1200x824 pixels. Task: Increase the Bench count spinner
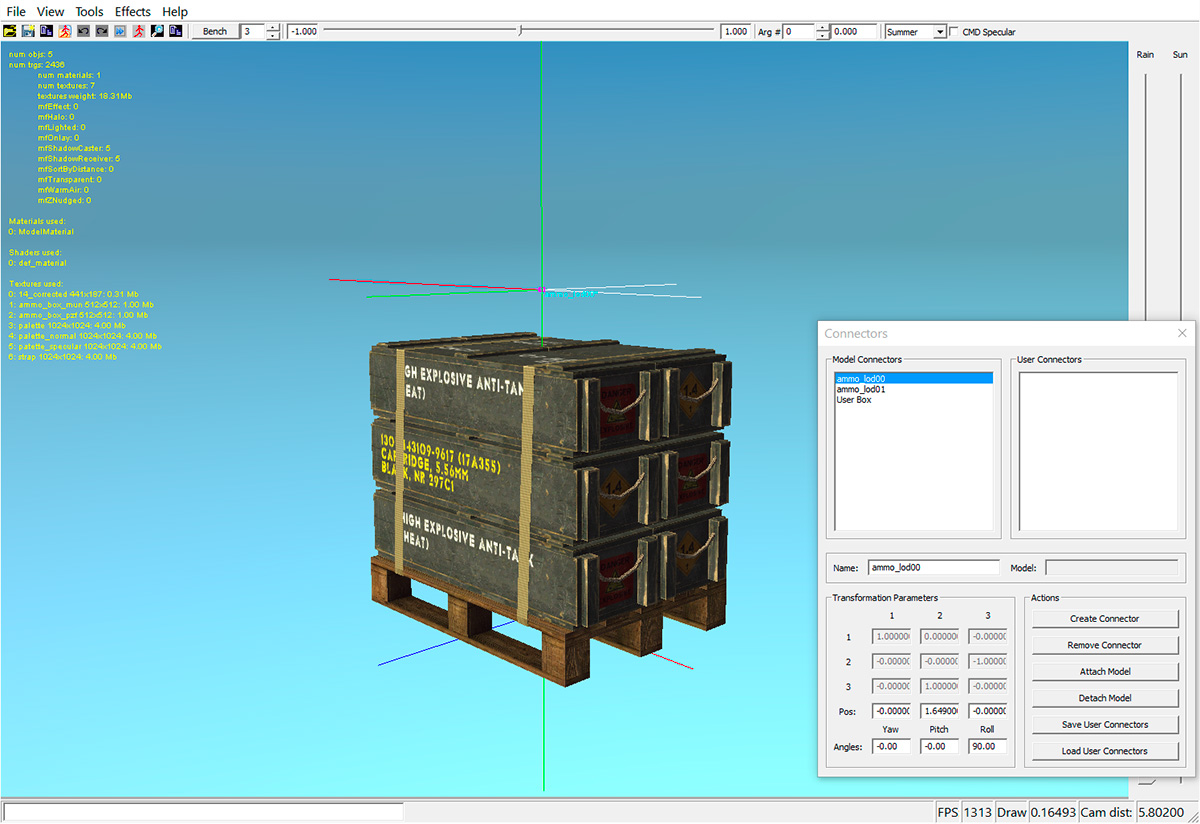pos(273,28)
